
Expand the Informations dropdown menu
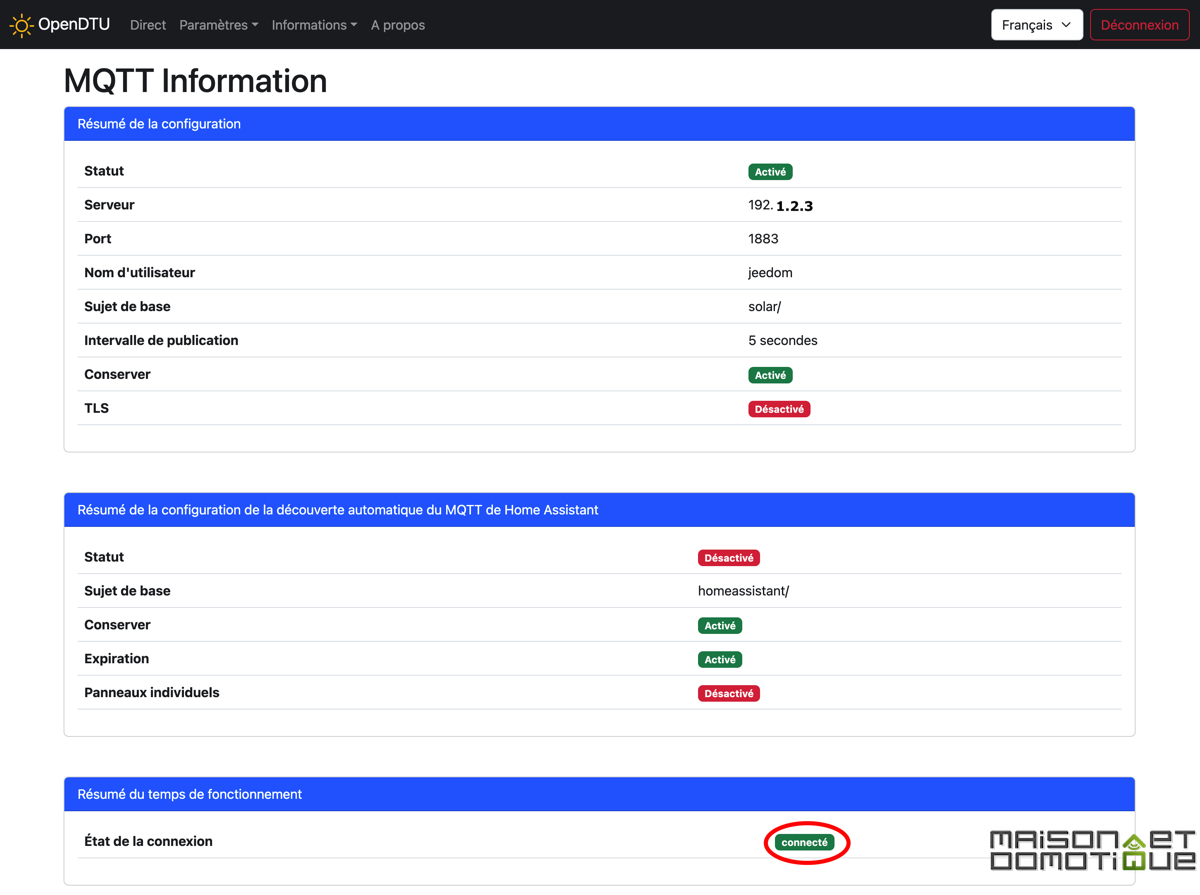coord(314,25)
